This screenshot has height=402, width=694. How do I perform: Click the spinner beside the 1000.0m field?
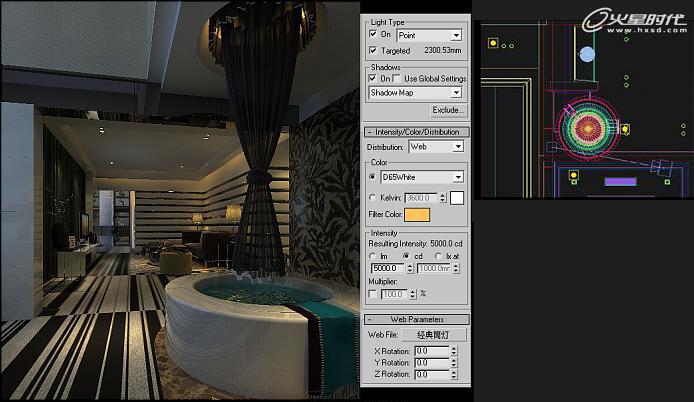tap(456, 268)
